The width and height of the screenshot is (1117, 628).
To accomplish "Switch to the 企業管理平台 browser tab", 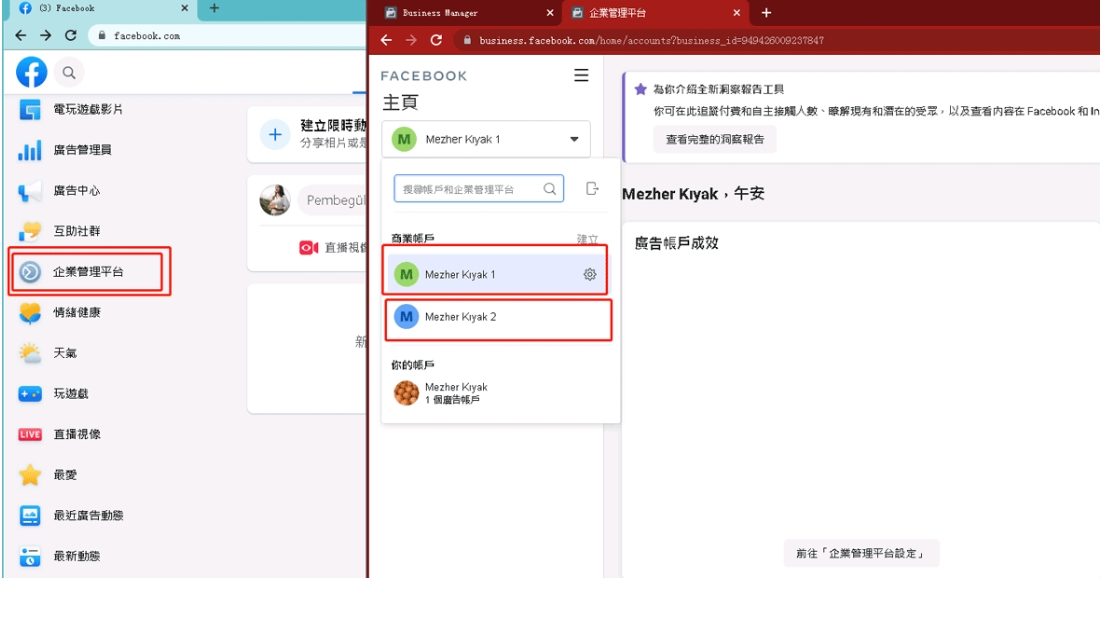I will click(655, 13).
